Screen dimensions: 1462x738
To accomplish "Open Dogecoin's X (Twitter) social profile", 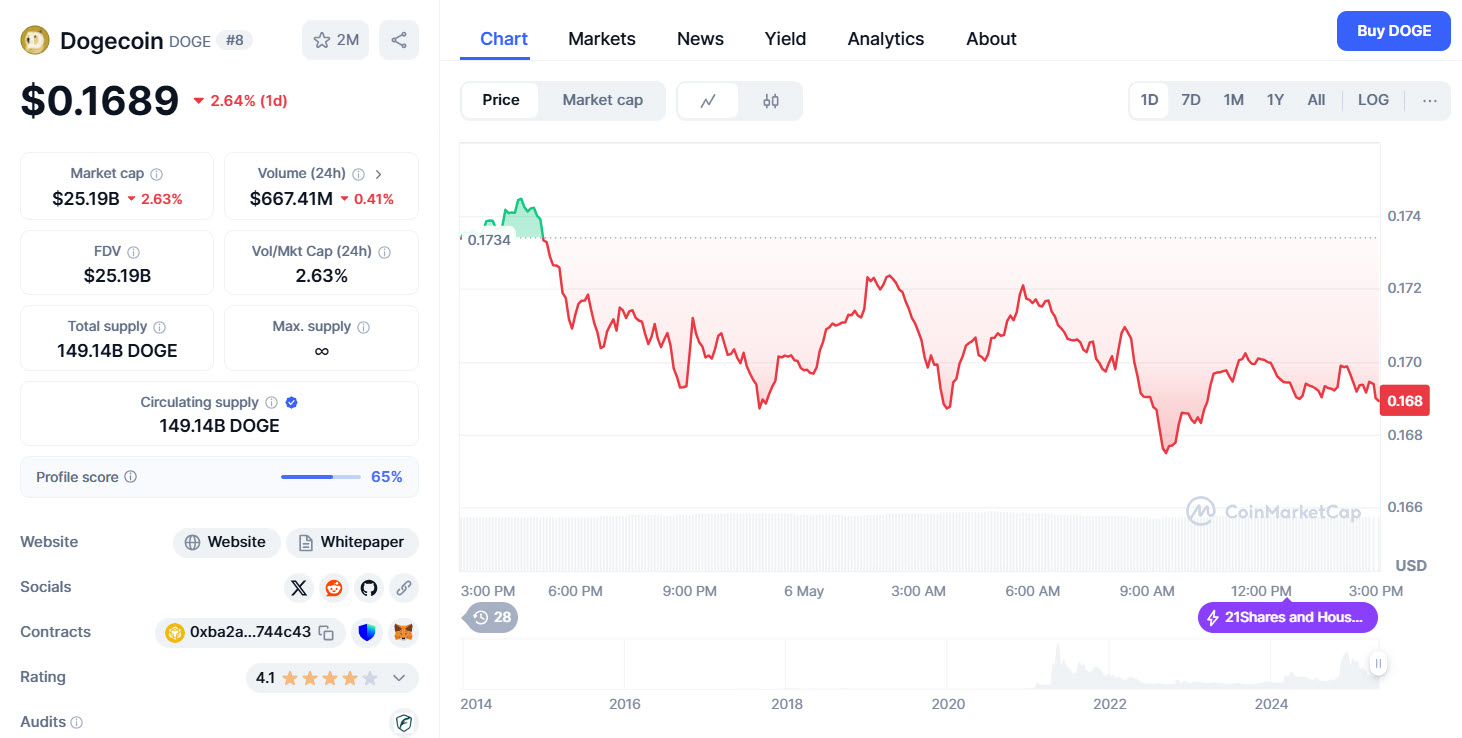I will point(299,588).
